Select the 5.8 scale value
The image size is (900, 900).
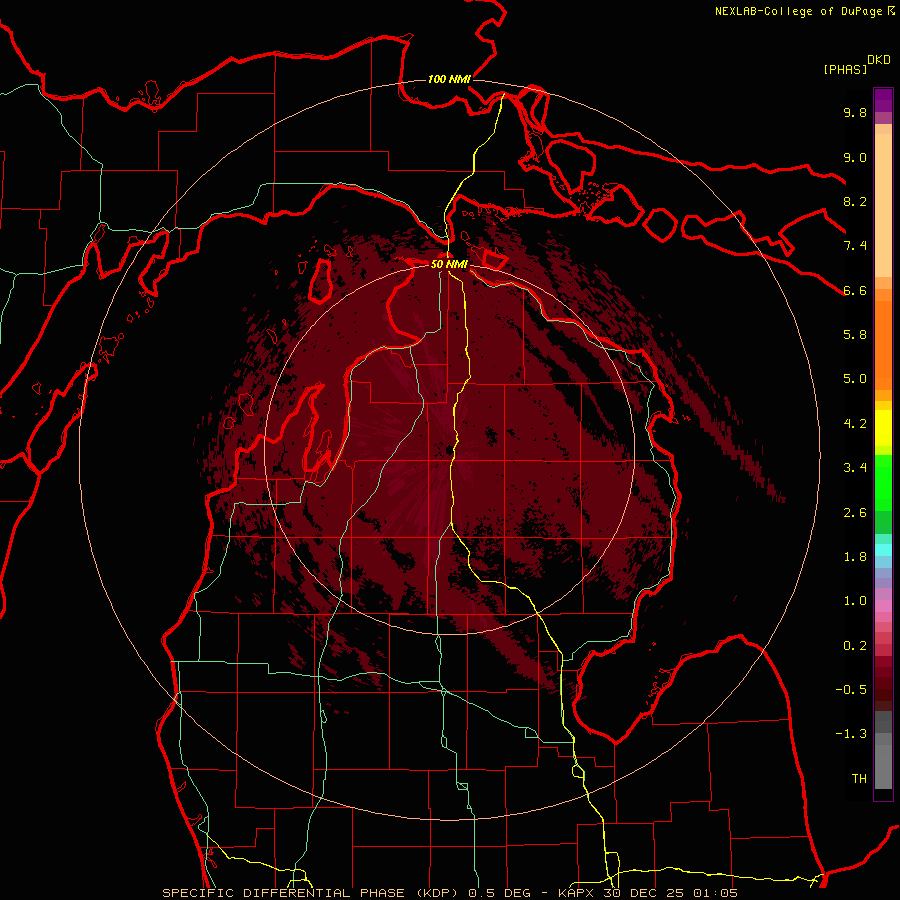pos(855,335)
